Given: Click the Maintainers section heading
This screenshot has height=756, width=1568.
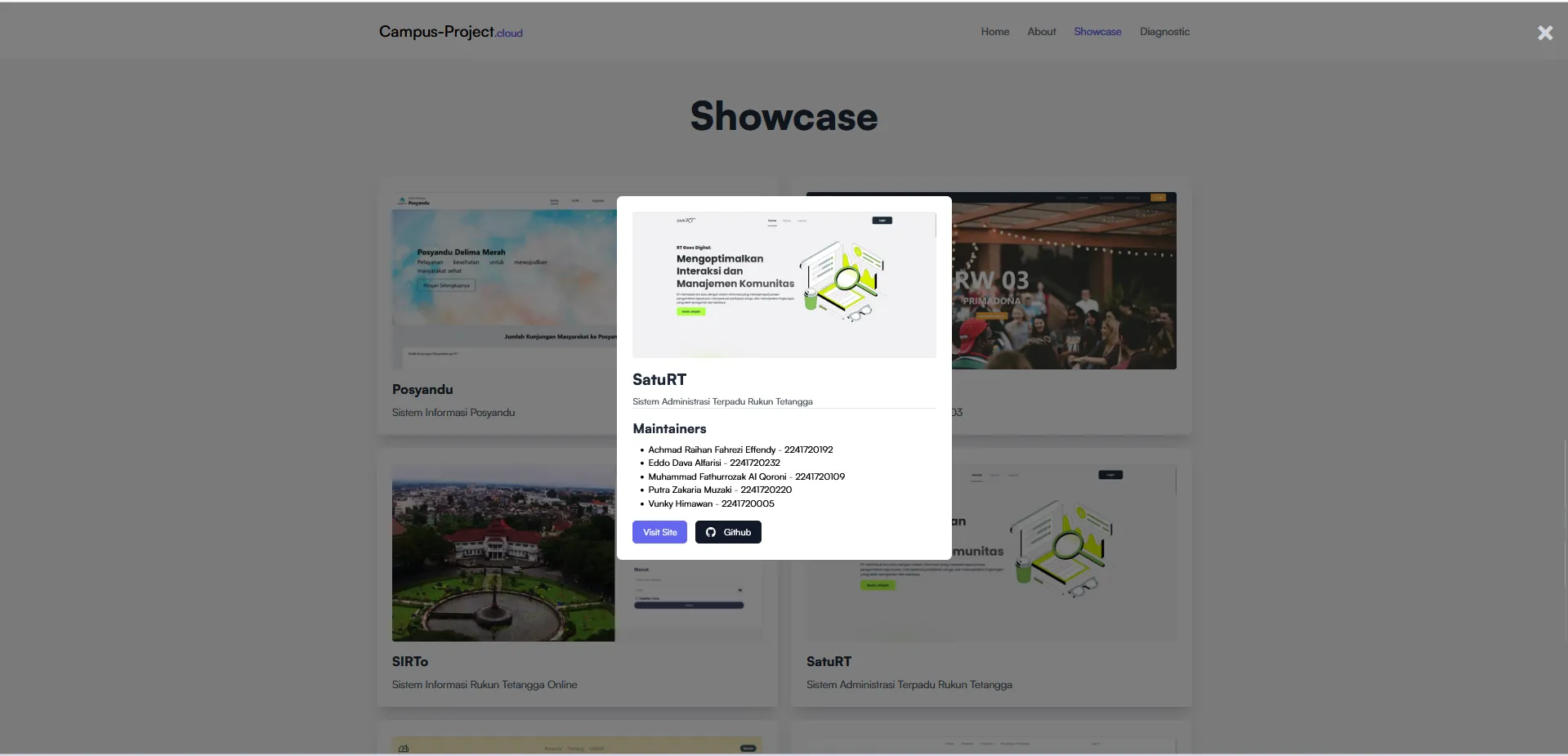Looking at the screenshot, I should pos(669,429).
